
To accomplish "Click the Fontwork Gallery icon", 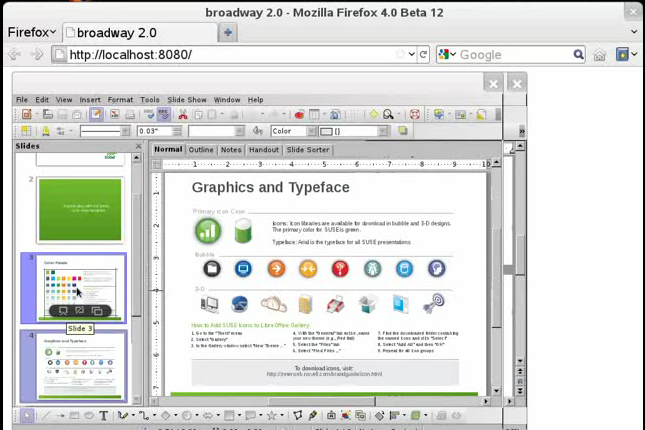I will (x=332, y=416).
